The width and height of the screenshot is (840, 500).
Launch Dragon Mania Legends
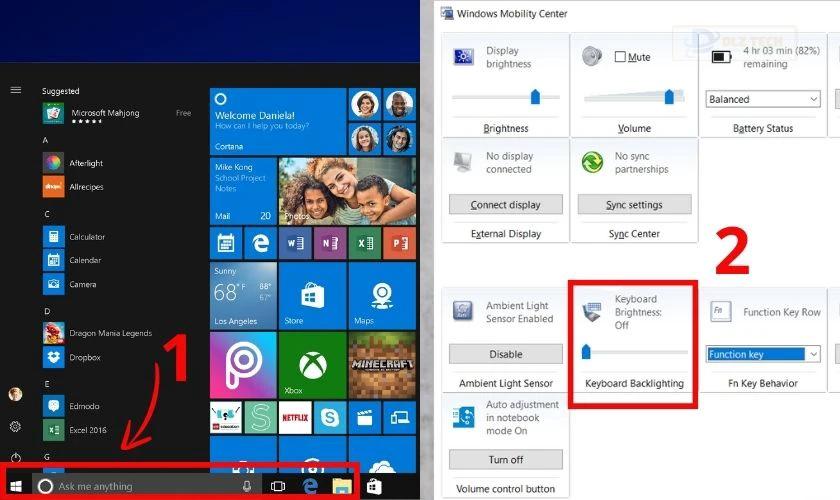coord(98,333)
